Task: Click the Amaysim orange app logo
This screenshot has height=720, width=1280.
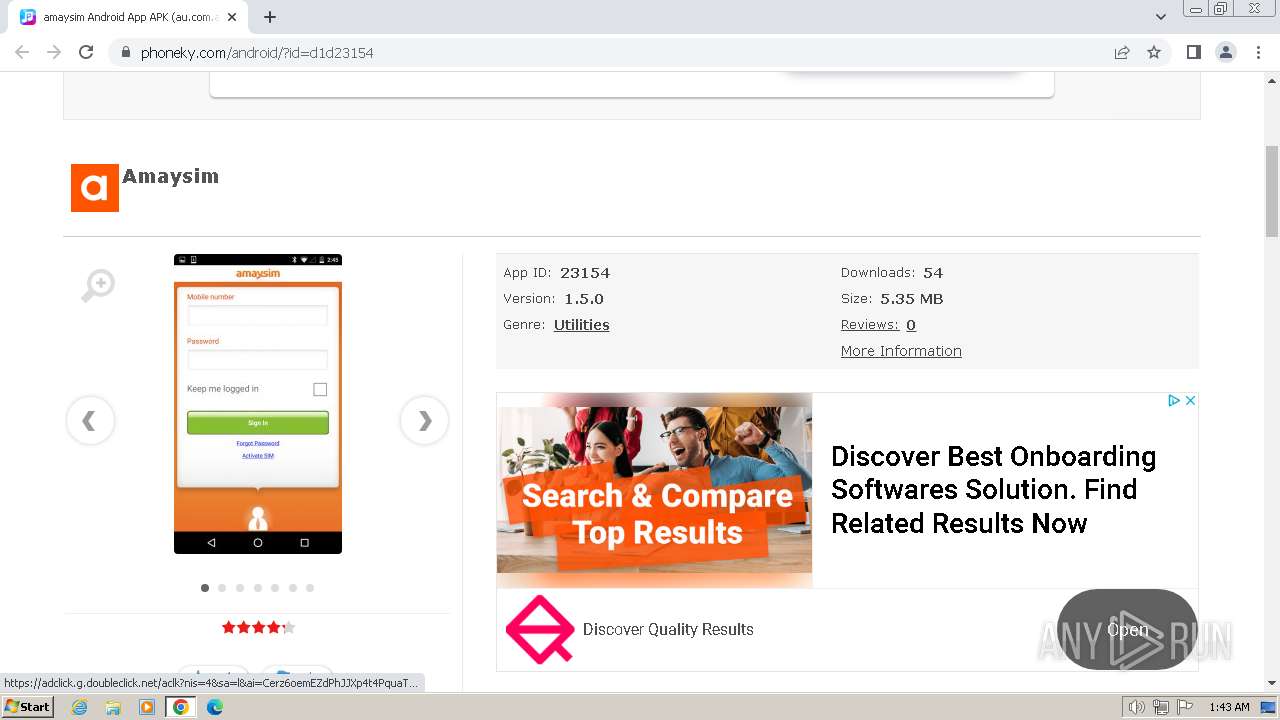Action: [95, 188]
